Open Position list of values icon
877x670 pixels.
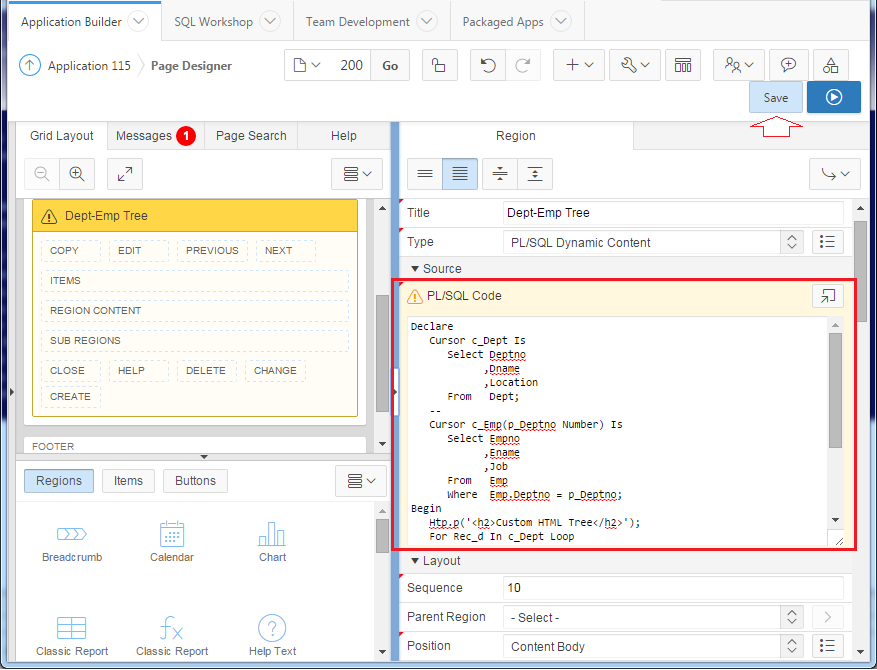point(827,646)
